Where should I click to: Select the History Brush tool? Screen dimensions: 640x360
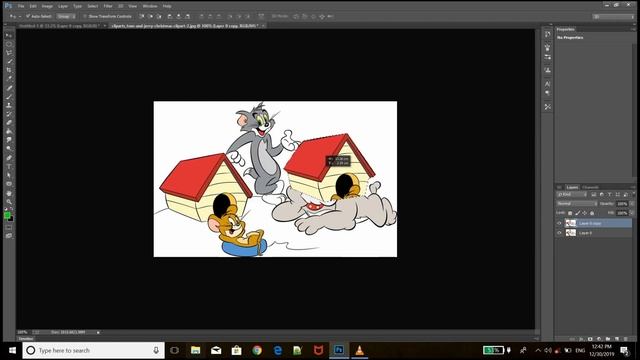[x=9, y=114]
